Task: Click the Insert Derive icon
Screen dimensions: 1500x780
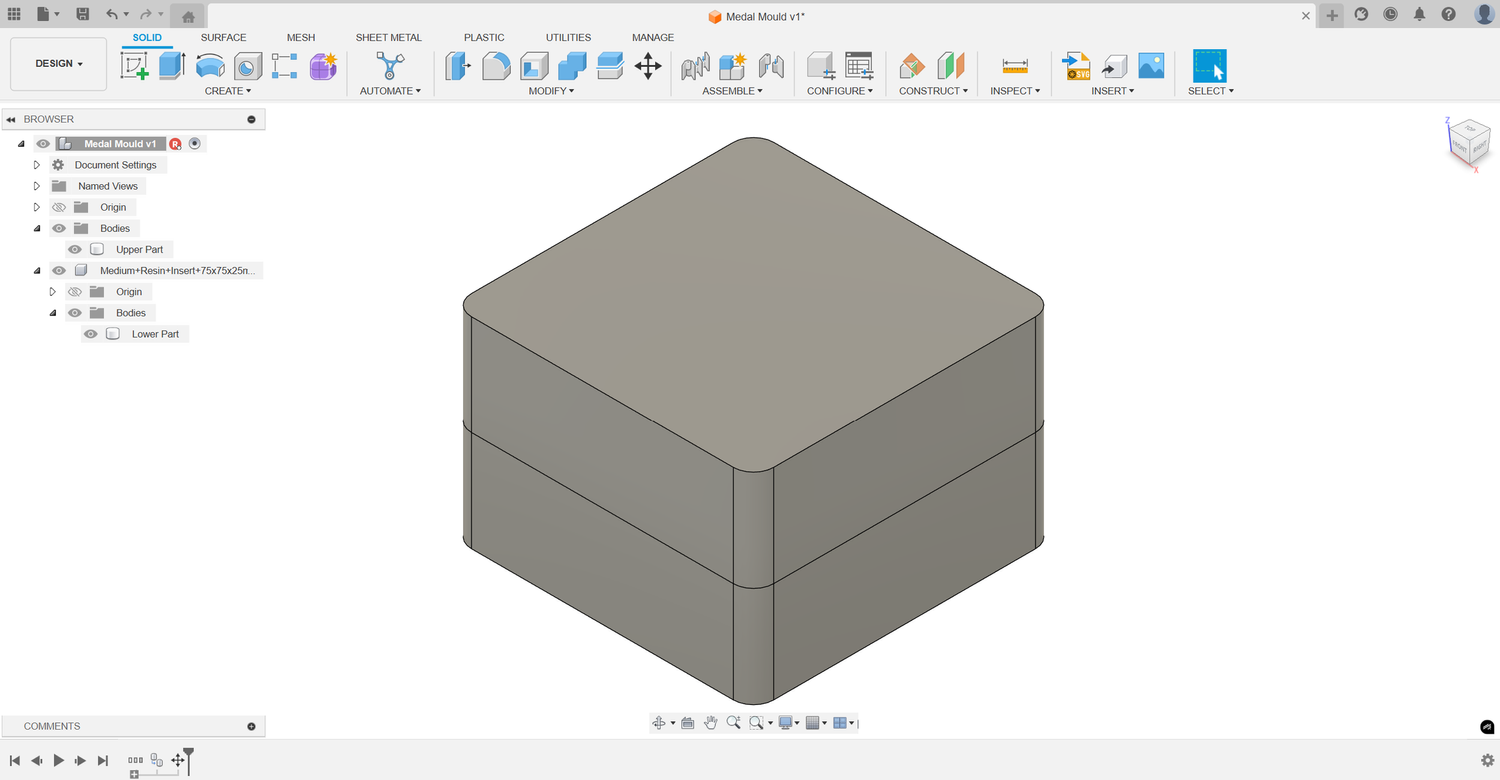Action: point(1114,66)
